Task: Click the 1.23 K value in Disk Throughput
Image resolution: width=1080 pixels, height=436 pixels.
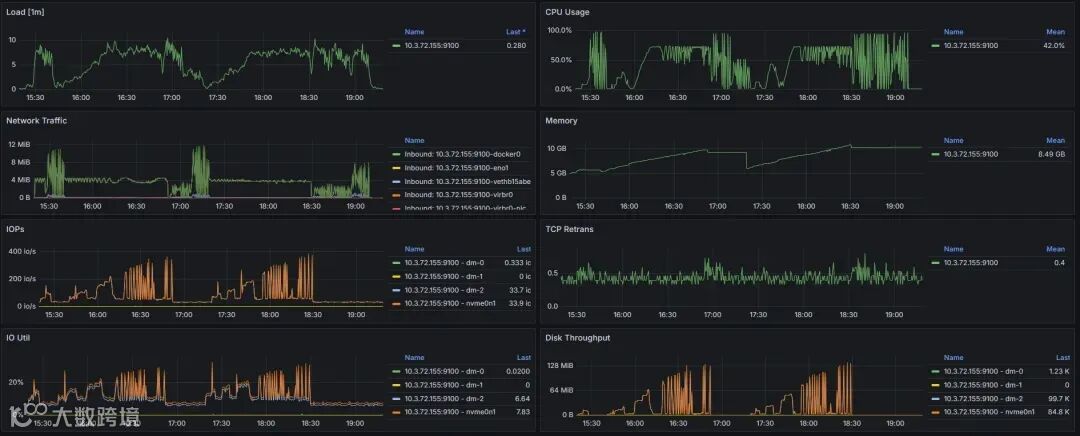Action: pyautogui.click(x=1059, y=372)
